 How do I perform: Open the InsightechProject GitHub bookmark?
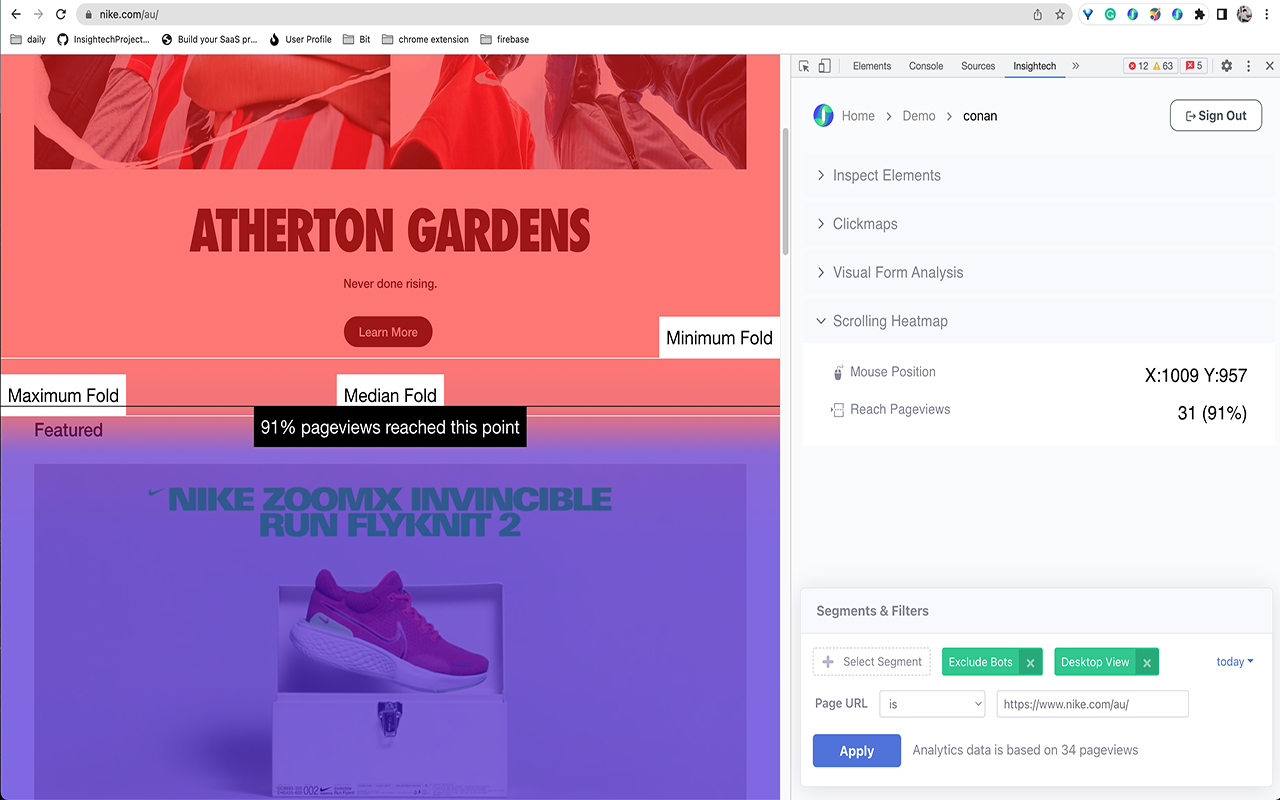[x=103, y=39]
